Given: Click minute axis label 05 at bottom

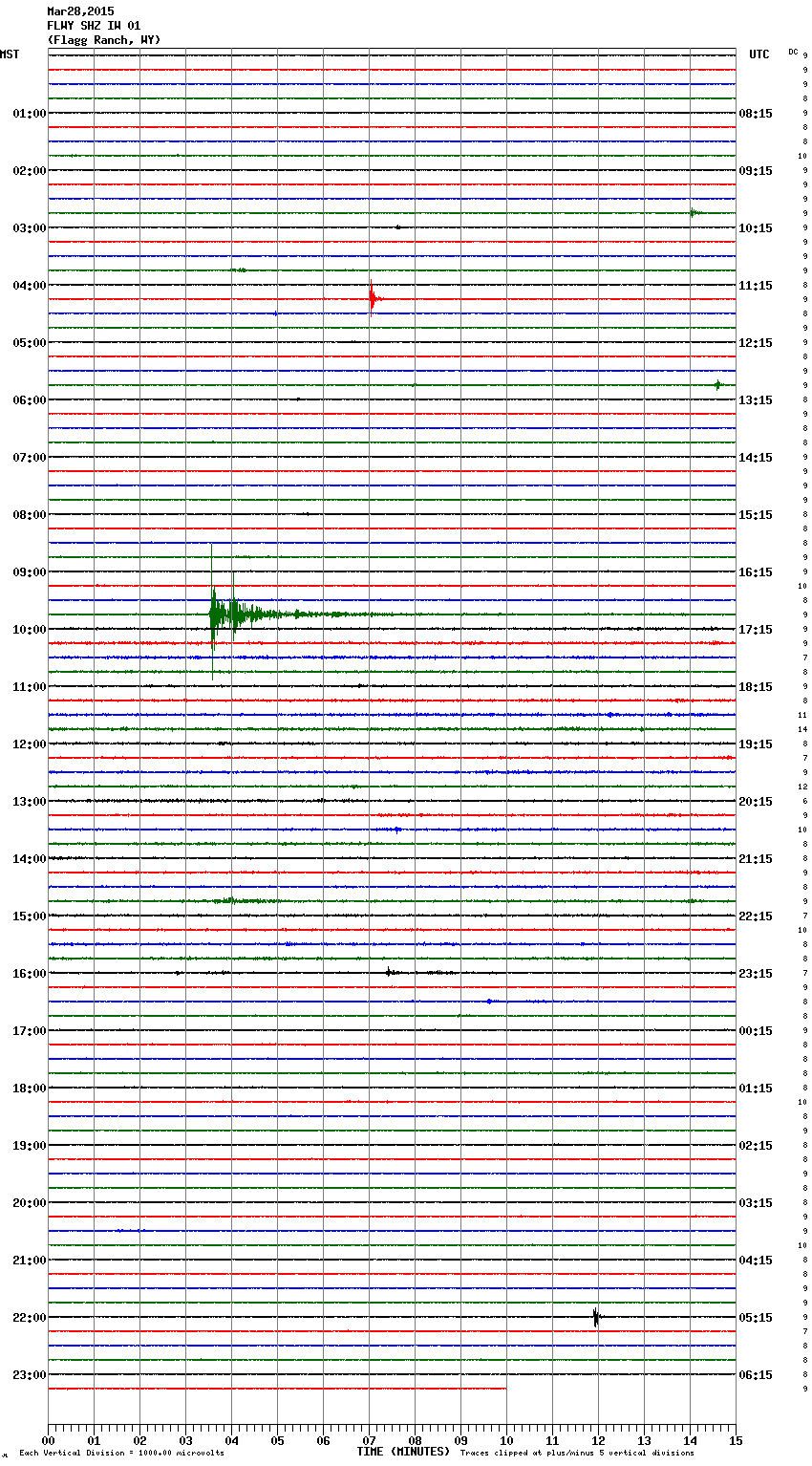Looking at the screenshot, I should [x=277, y=1440].
